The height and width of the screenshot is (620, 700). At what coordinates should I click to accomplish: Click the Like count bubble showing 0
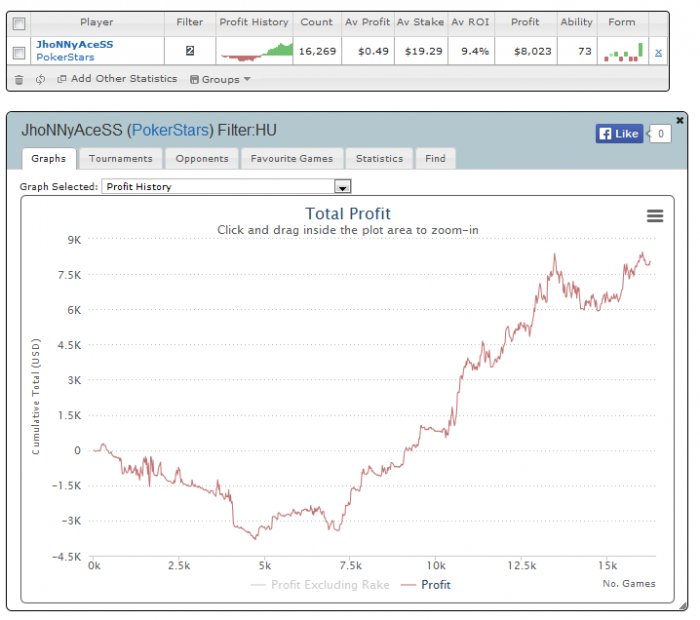660,133
